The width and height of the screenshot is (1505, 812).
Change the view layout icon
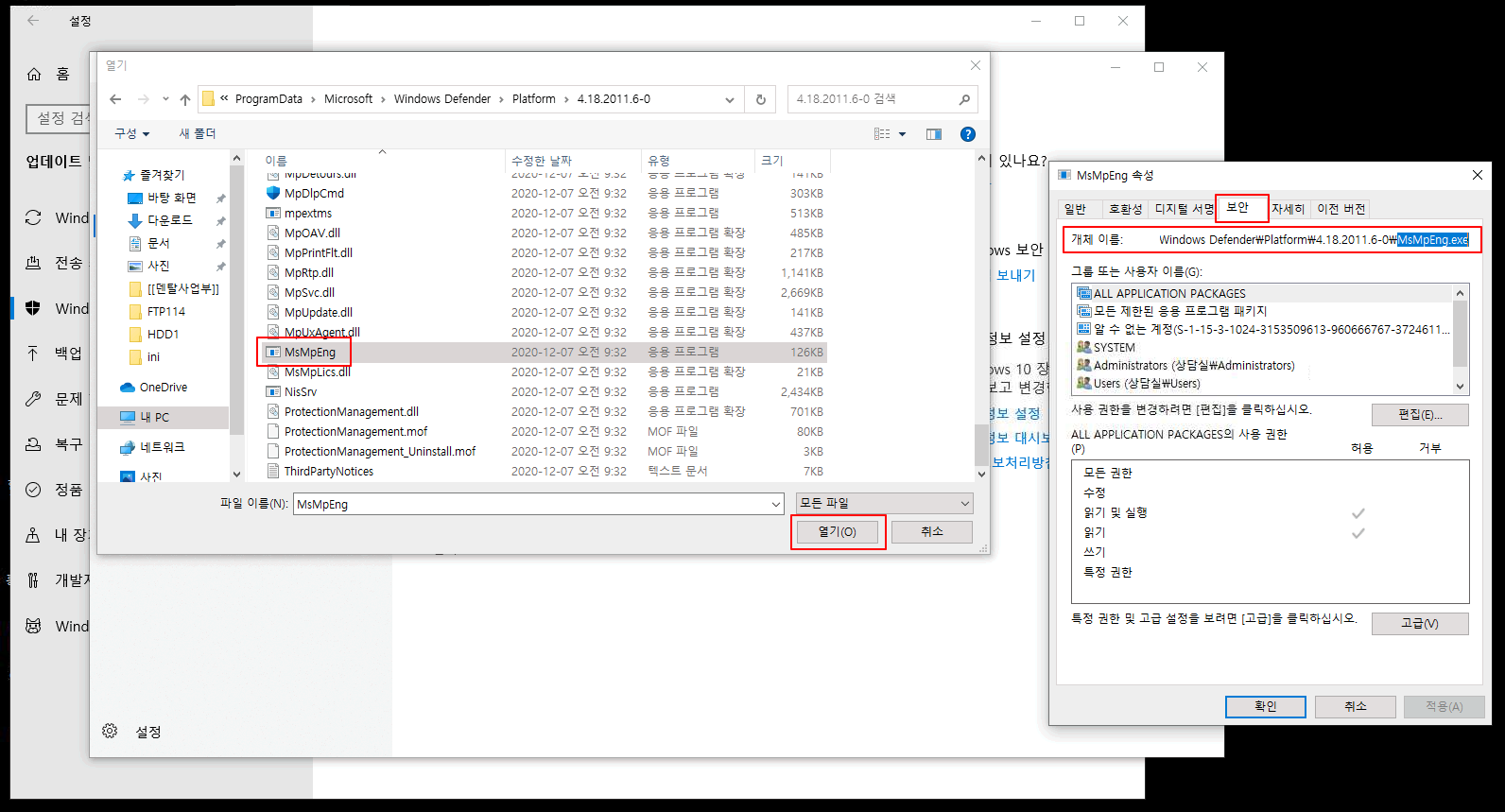click(x=882, y=134)
